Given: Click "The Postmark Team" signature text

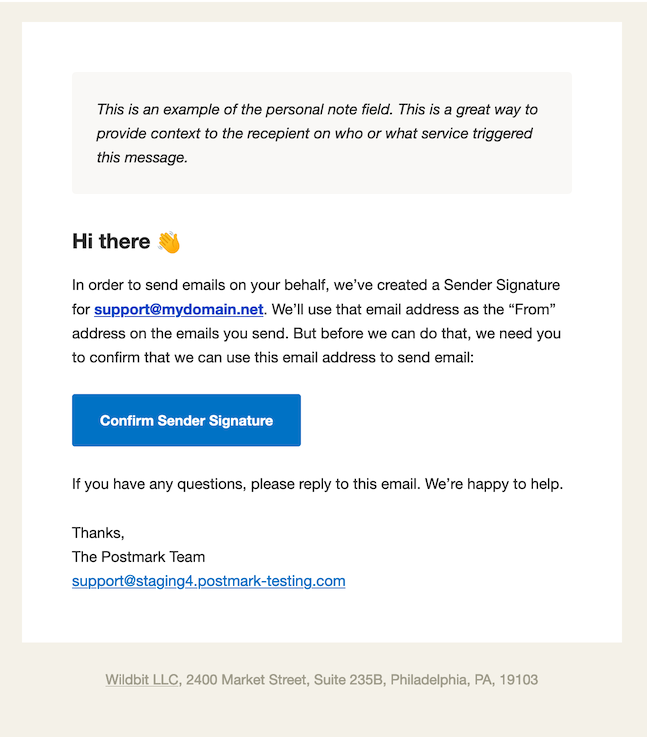Looking at the screenshot, I should tap(138, 556).
